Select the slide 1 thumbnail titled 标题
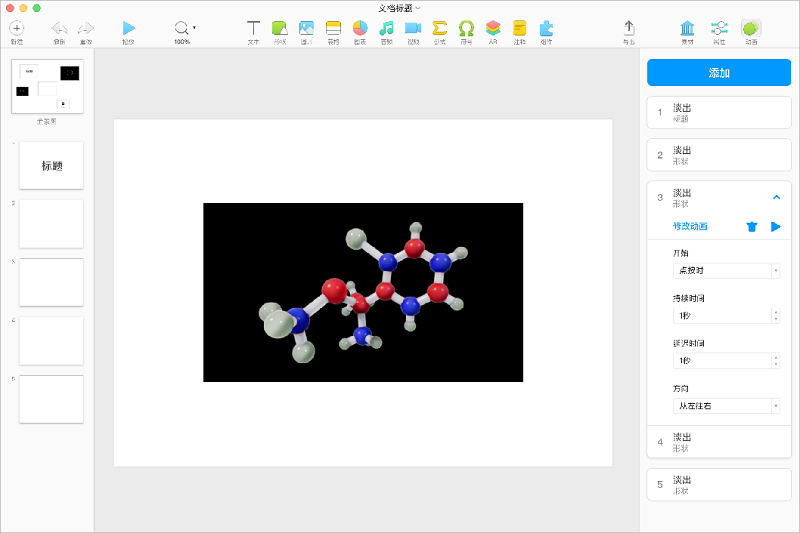The width and height of the screenshot is (800, 533). point(51,165)
